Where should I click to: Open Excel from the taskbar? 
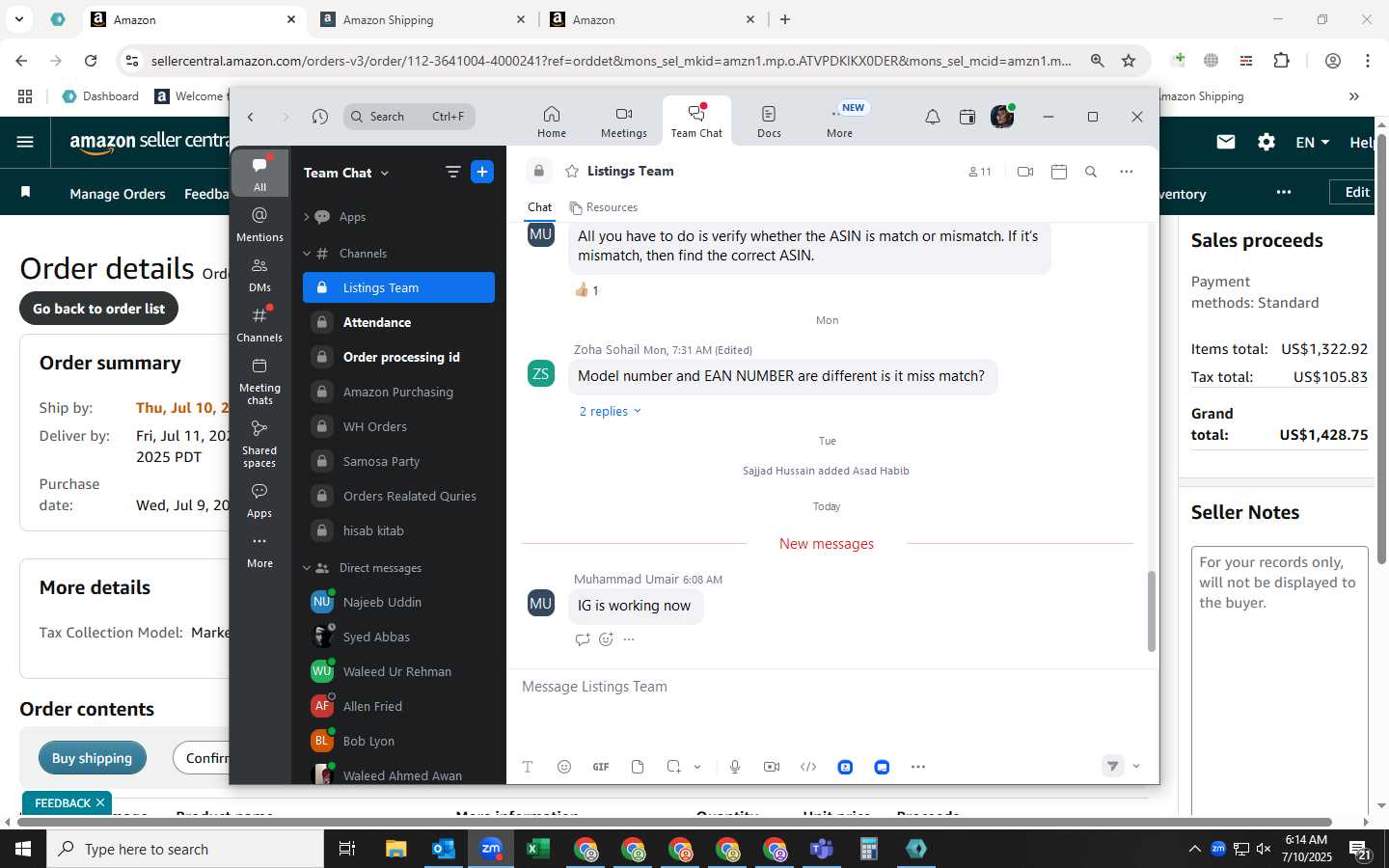click(538, 849)
